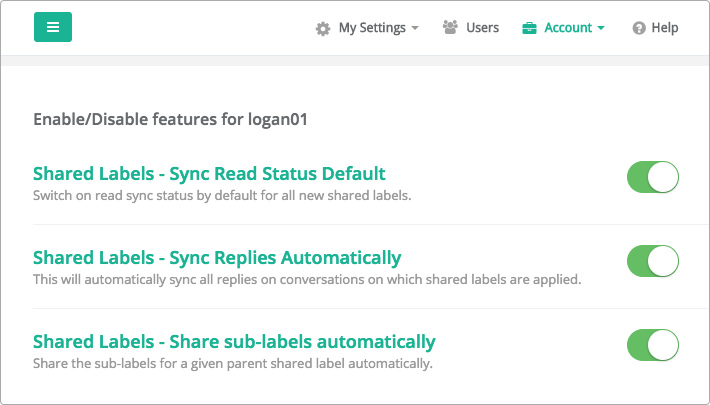This screenshot has width=710, height=405.
Task: Click the briefcase icon beside Account
Action: [529, 28]
